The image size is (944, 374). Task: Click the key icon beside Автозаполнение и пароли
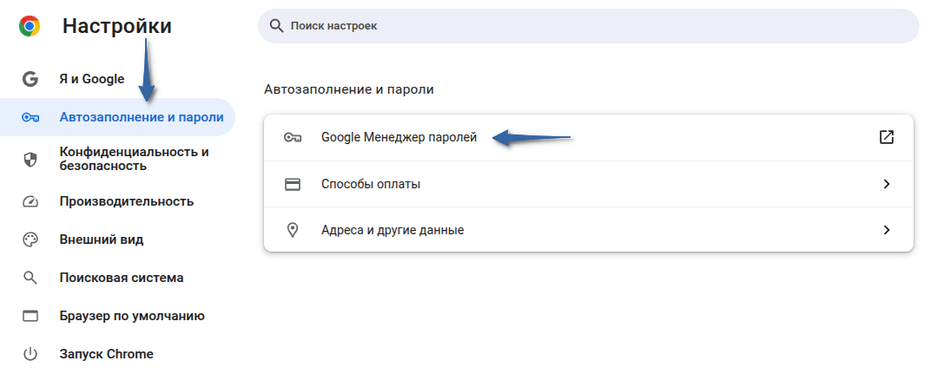coord(30,117)
